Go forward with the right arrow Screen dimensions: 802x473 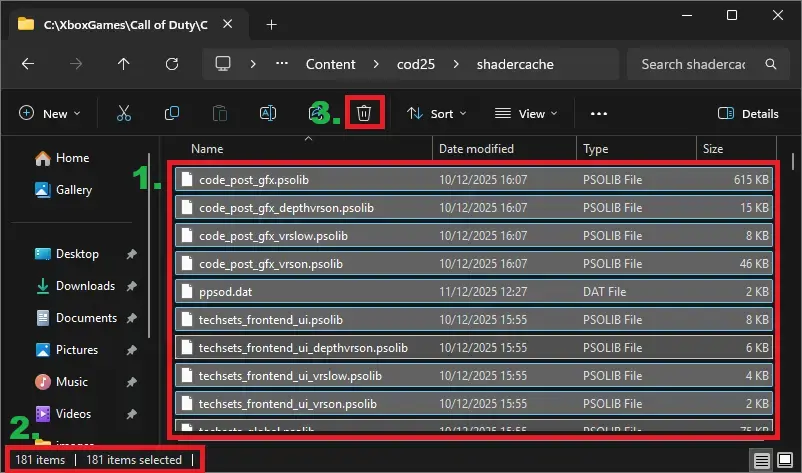coord(76,64)
